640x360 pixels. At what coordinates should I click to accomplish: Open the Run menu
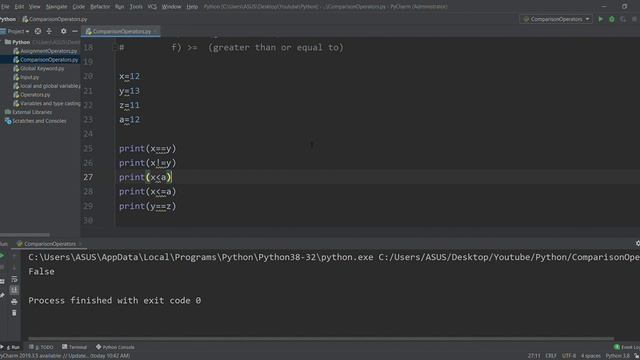point(119,7)
